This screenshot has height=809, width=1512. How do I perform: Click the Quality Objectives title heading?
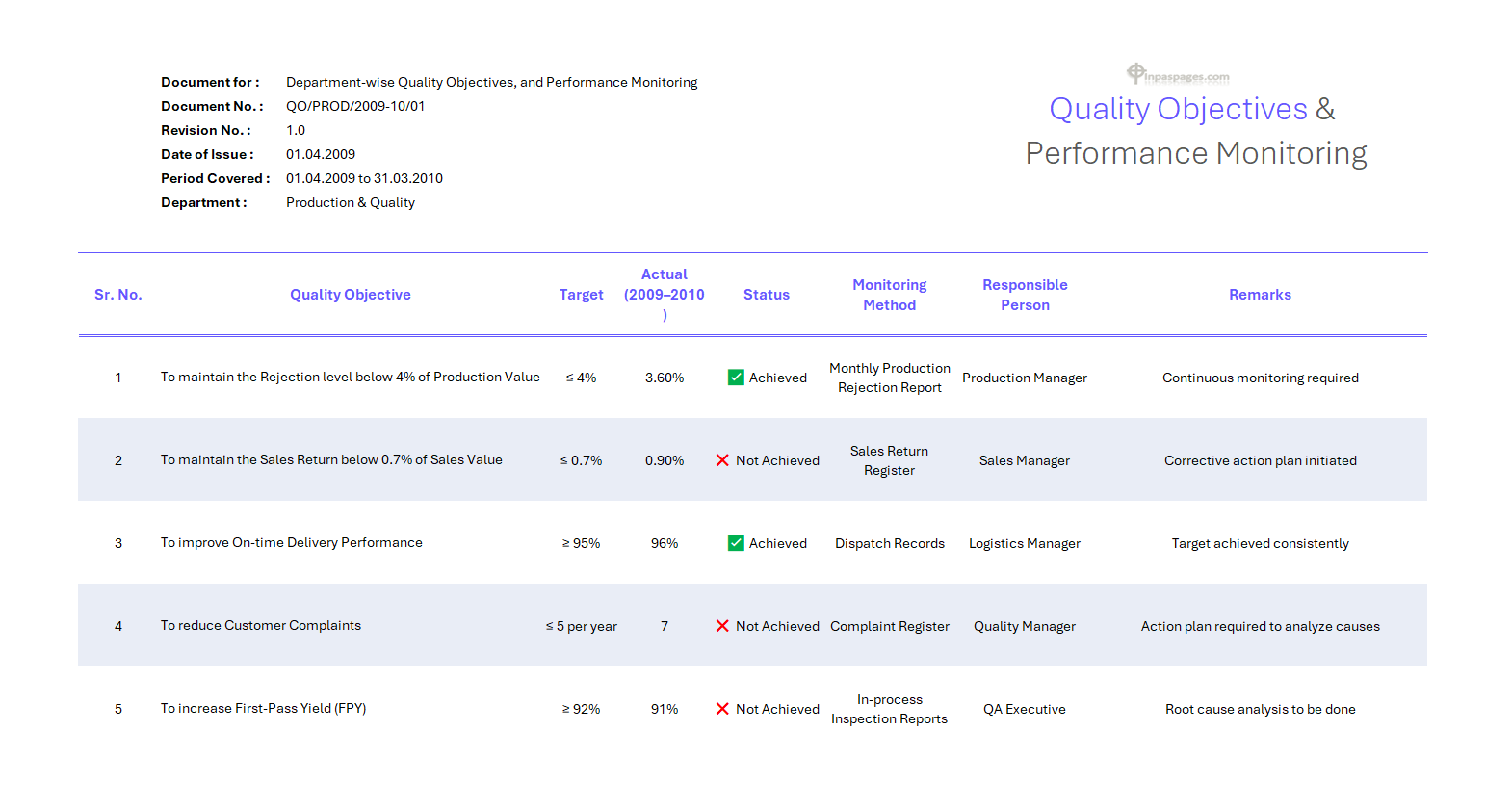1178,110
